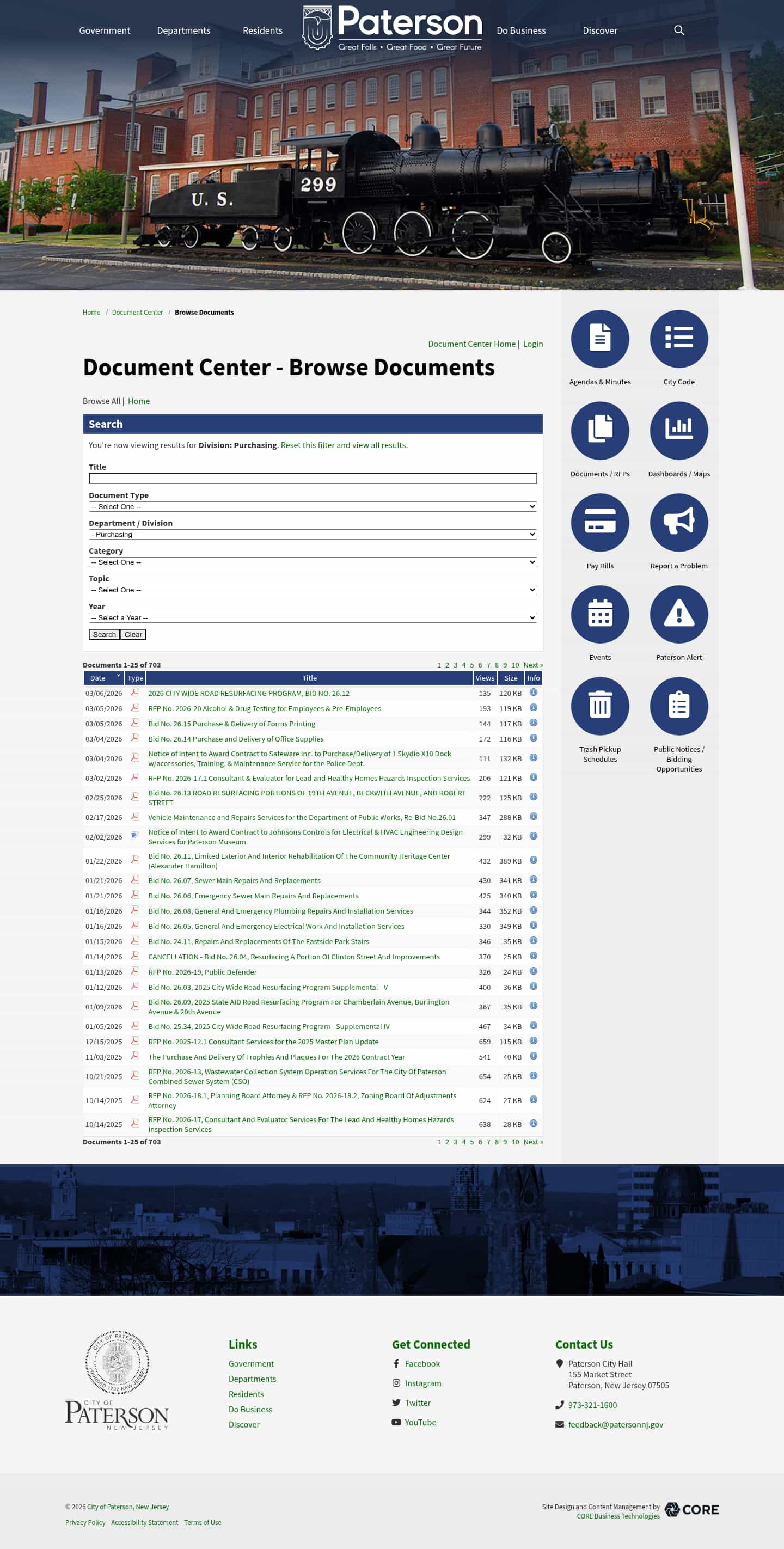Open the Privacy Policy link
This screenshot has width=784, height=1549.
click(85, 1522)
